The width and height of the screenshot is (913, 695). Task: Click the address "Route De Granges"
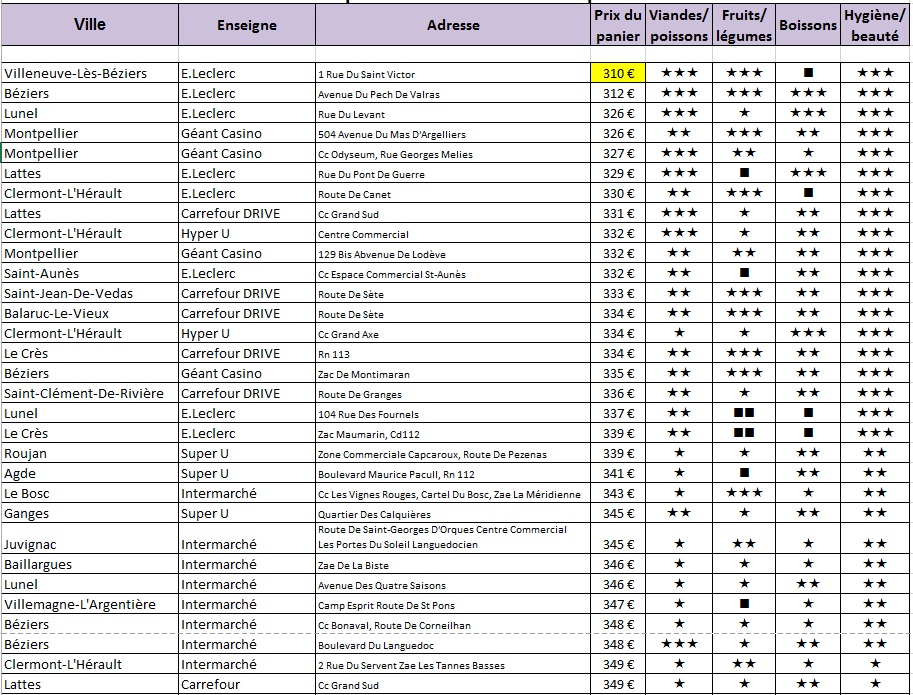pyautogui.click(x=360, y=395)
